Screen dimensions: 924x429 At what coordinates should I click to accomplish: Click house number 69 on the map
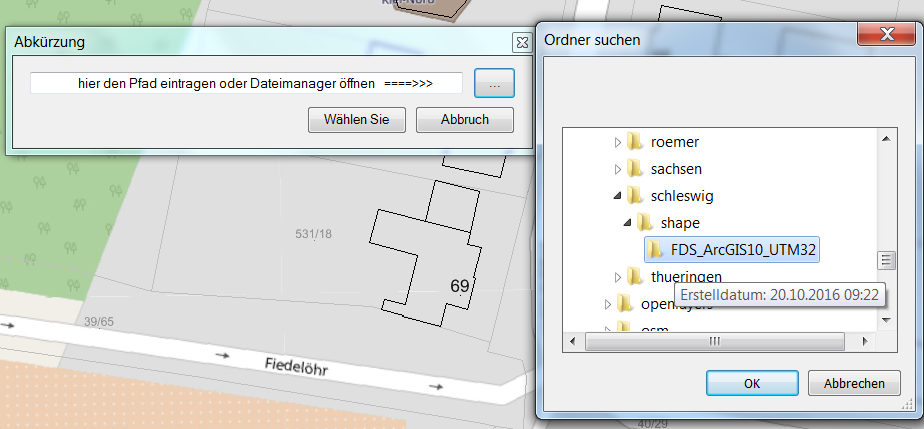[460, 286]
